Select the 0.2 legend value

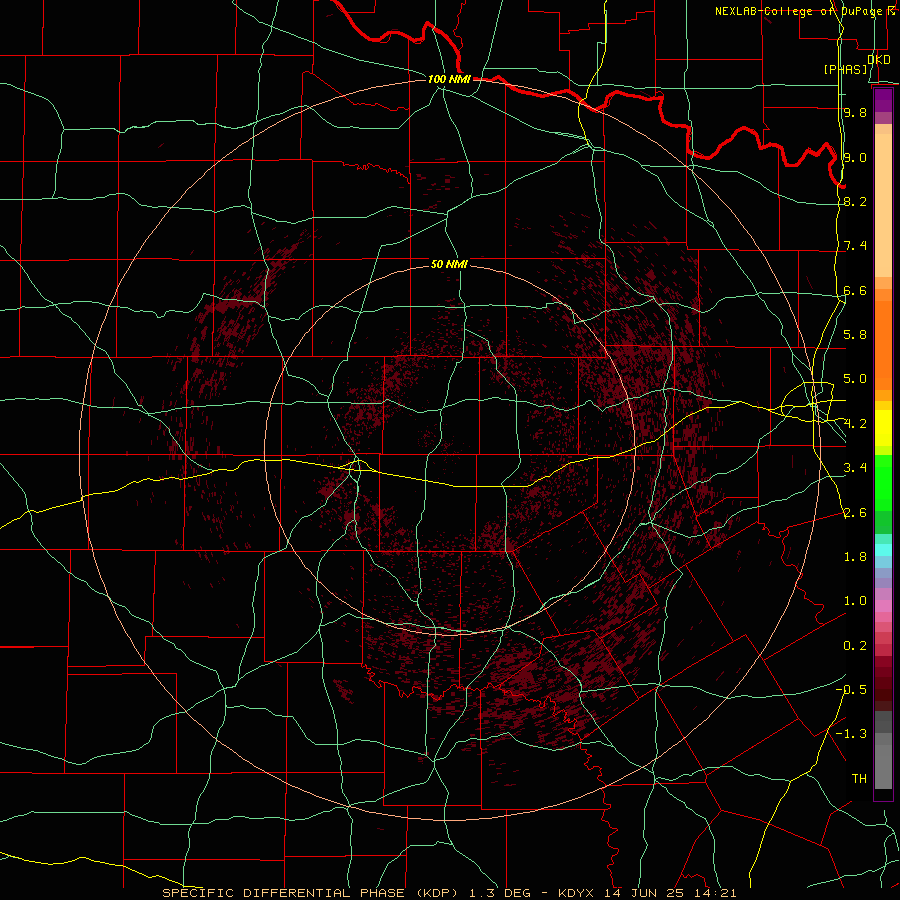pyautogui.click(x=855, y=646)
